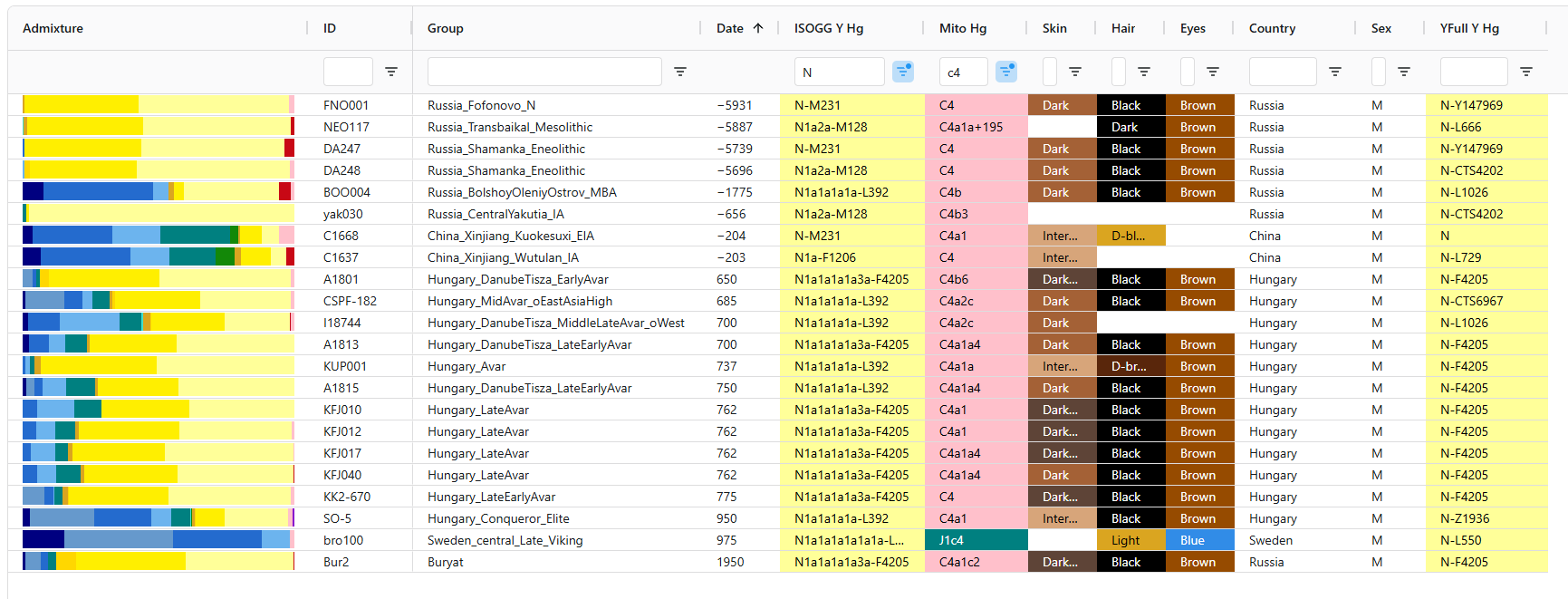Click the Blue eyes cell for bro100
The height and width of the screenshot is (599, 1568).
tap(1199, 540)
